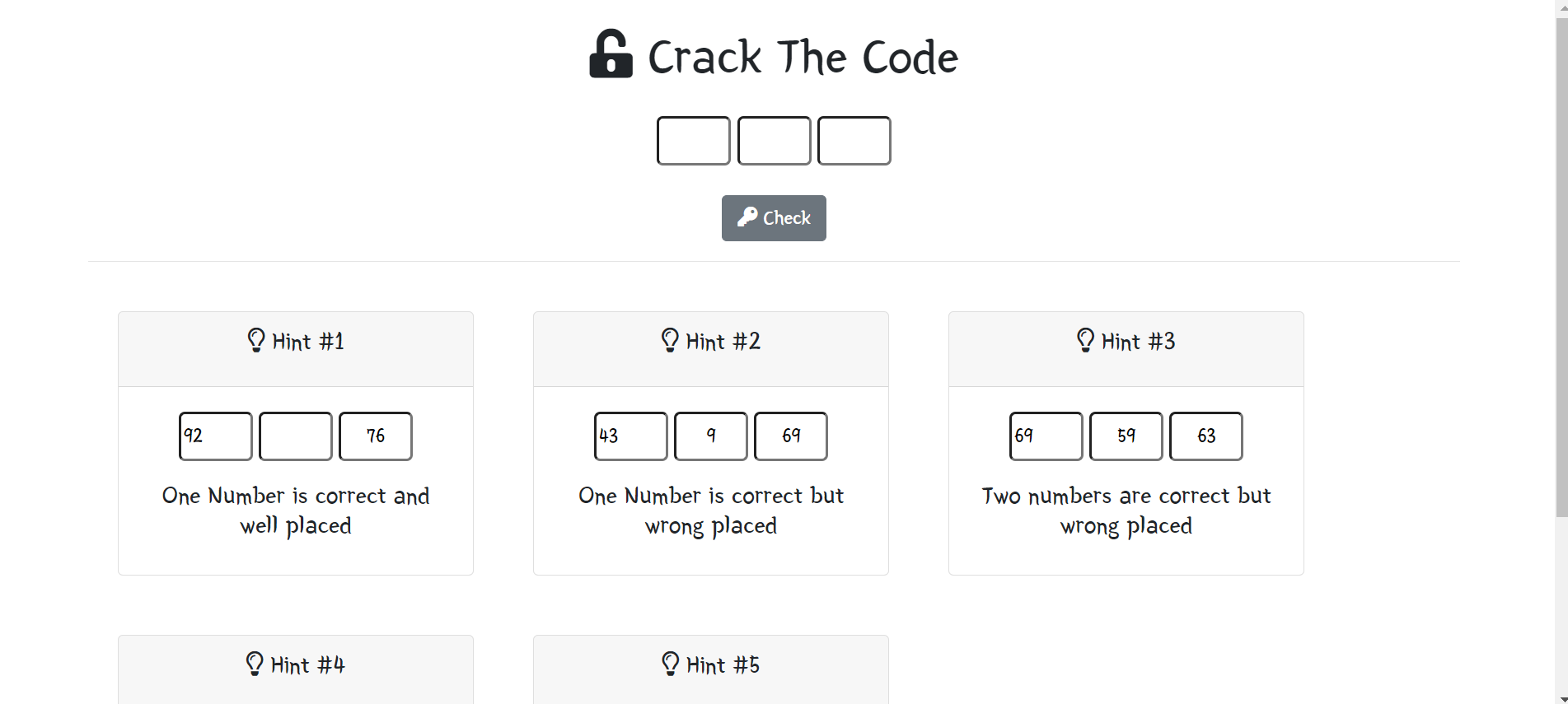
Task: Click the 'Crack The Code' heading text
Action: tap(803, 57)
